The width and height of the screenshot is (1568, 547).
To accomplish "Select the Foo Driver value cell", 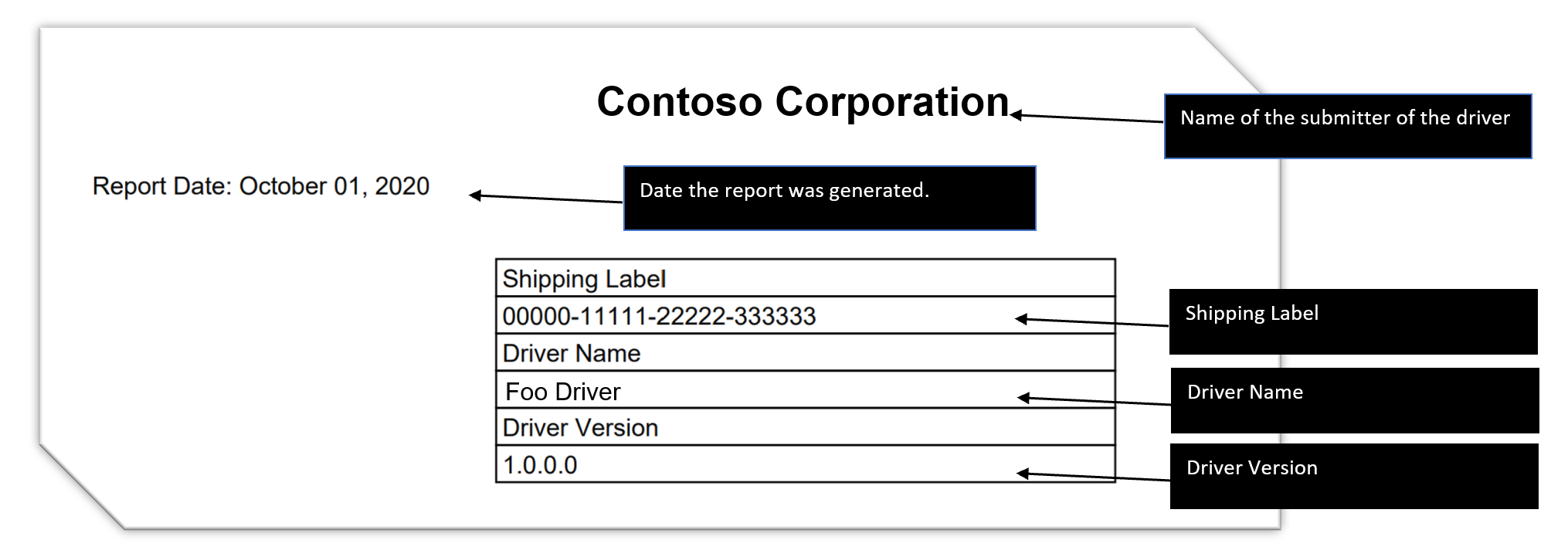I will 806,389.
